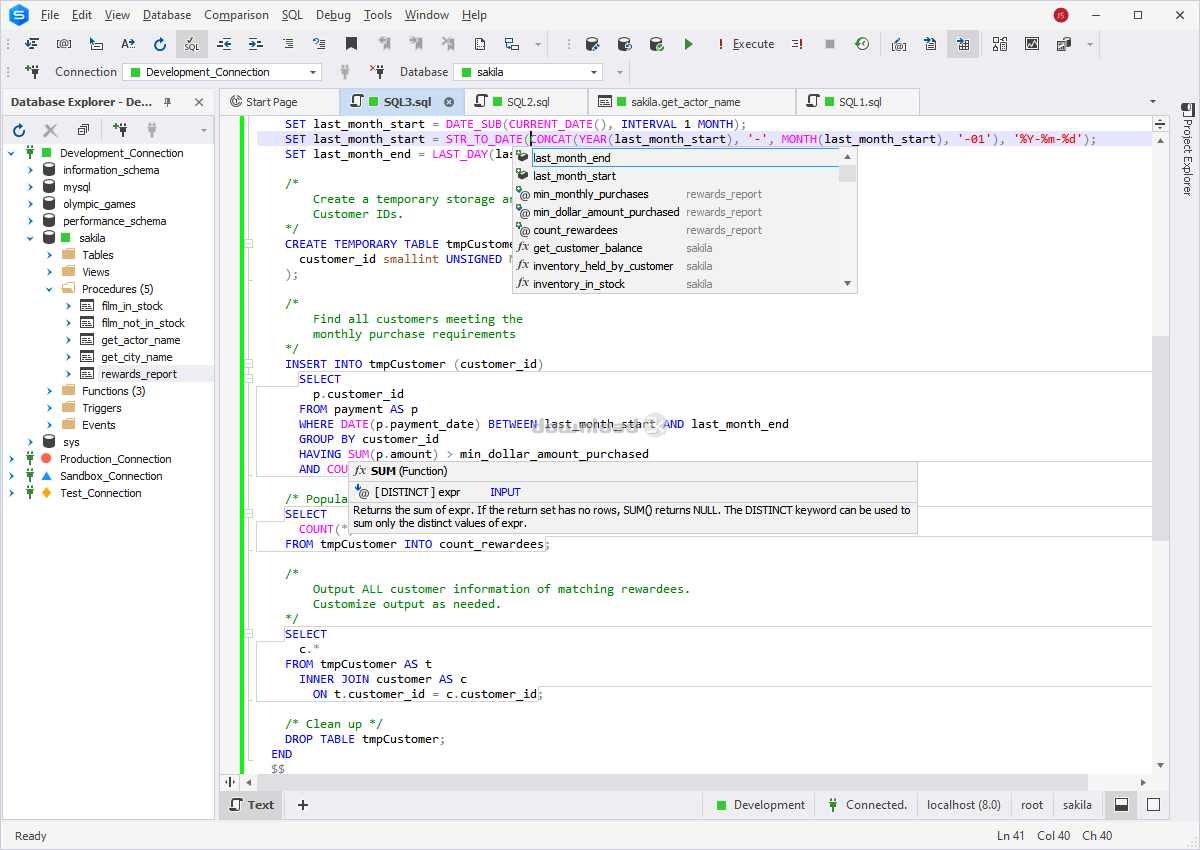
Task: Click the decrease indent toolbar icon
Action: point(224,44)
